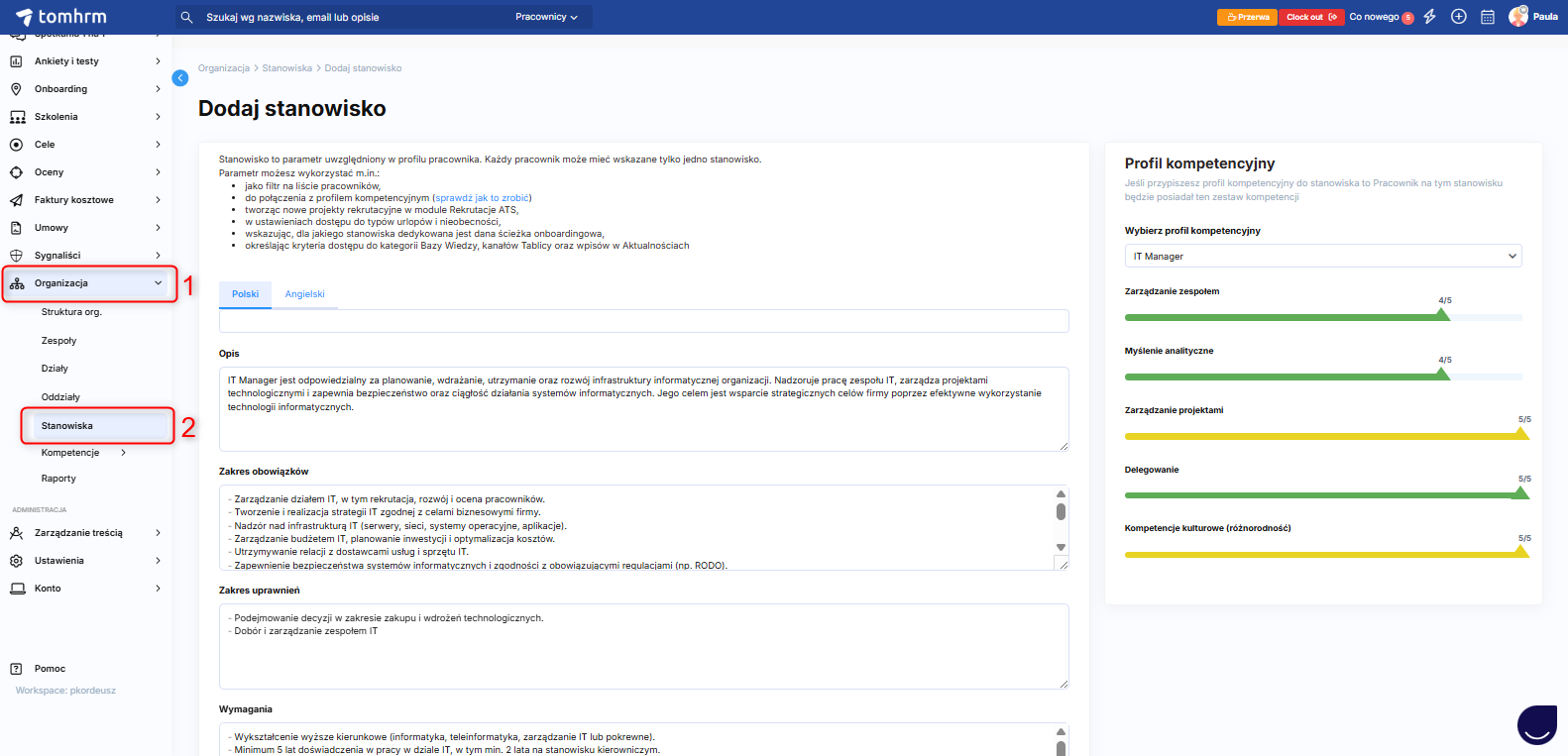Viewport: 1568px width, 756px height.
Task: Click the Zarządzanie zespołem competency bar
Action: [1323, 317]
